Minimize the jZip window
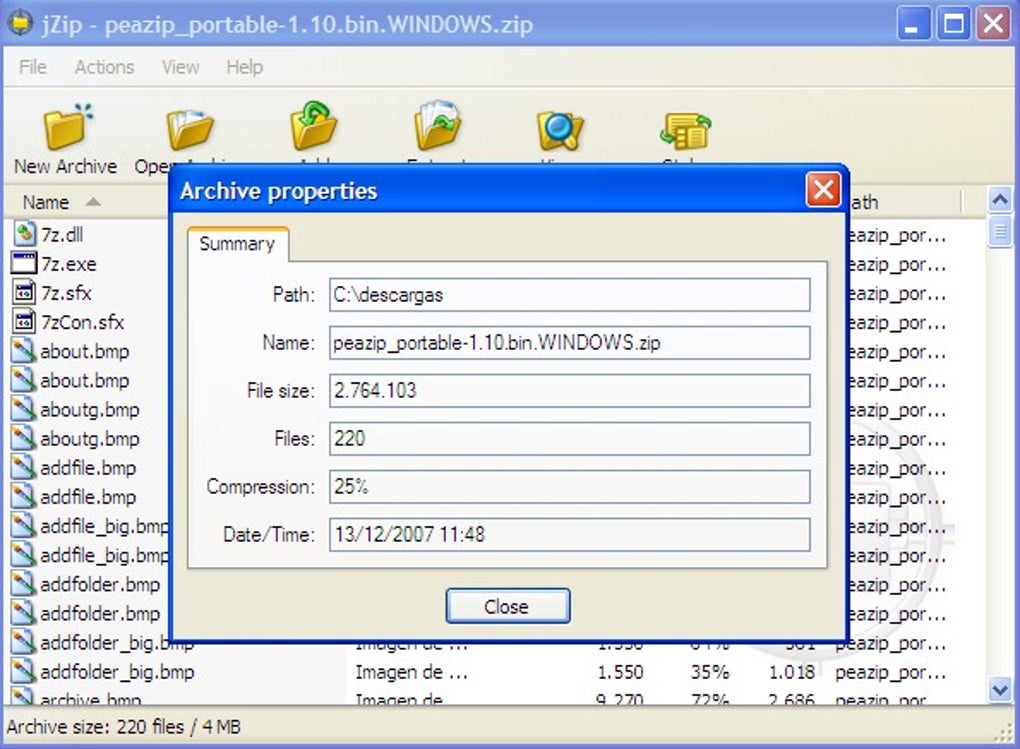 [x=913, y=24]
